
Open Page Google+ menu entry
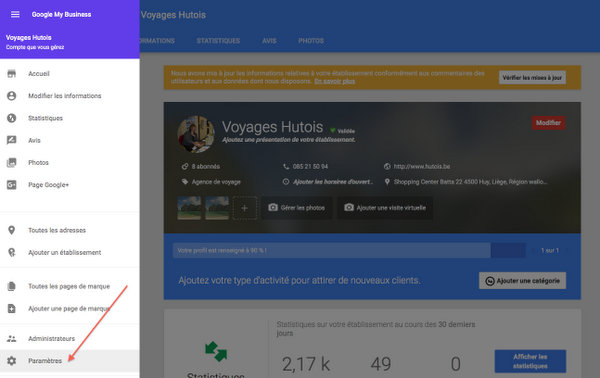[x=70, y=185]
